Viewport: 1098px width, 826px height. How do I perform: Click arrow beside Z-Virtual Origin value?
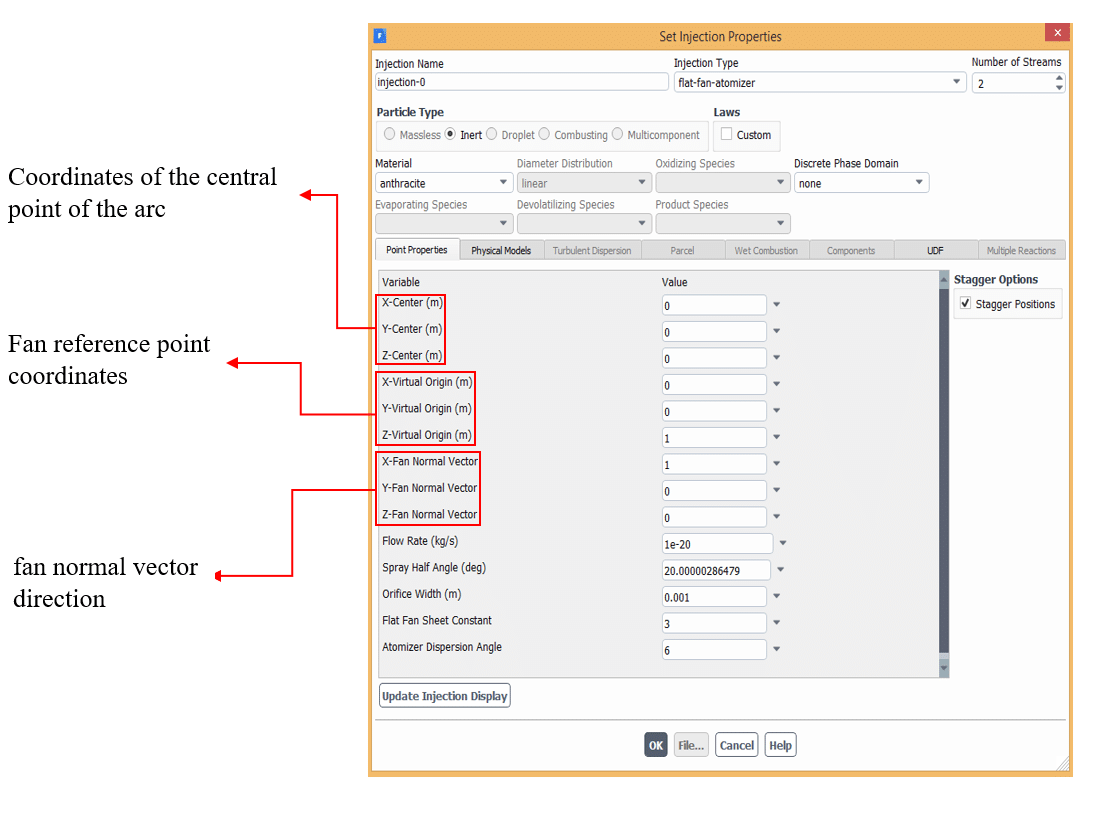[x=776, y=437]
